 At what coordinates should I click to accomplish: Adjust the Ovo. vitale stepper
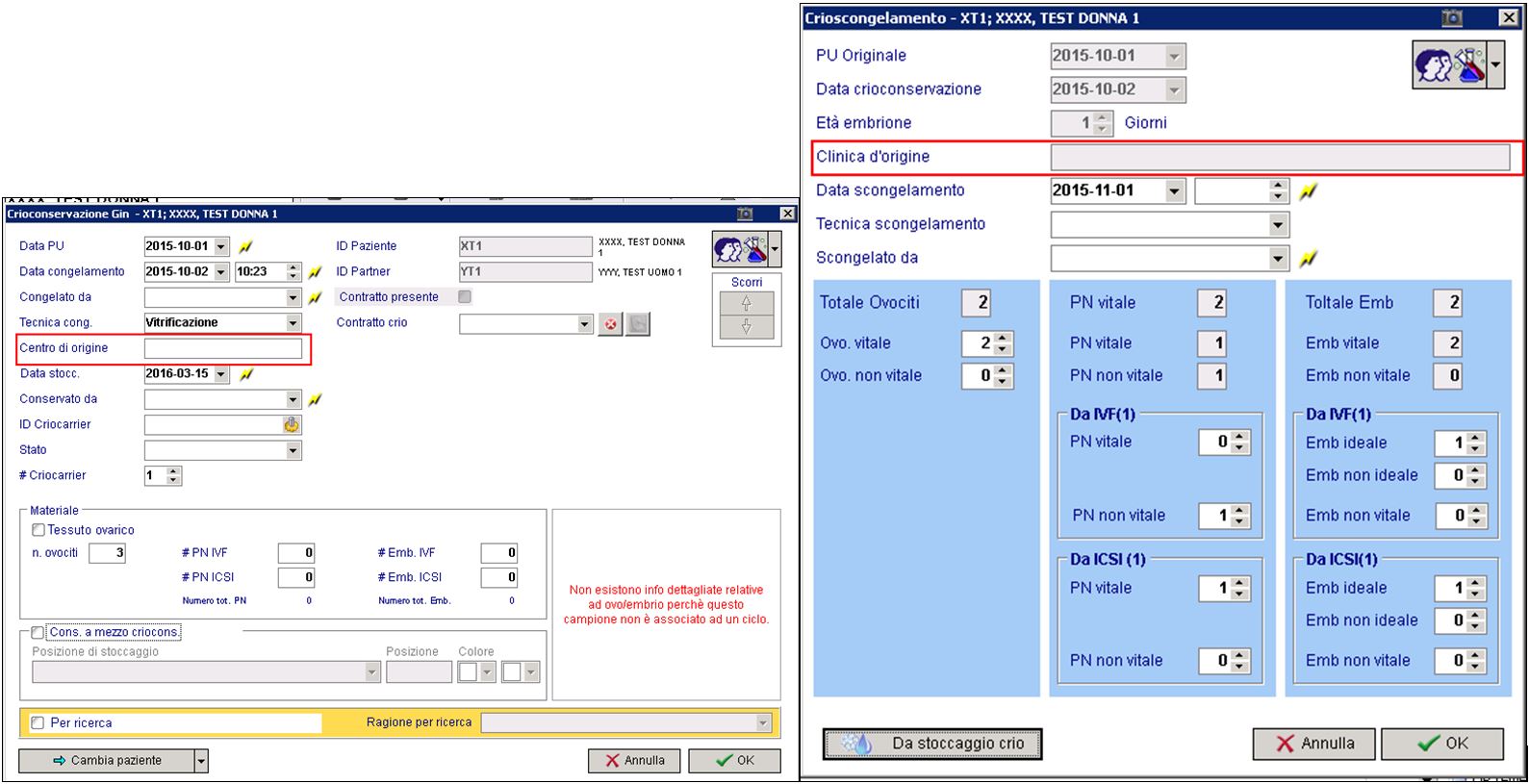[x=1003, y=344]
